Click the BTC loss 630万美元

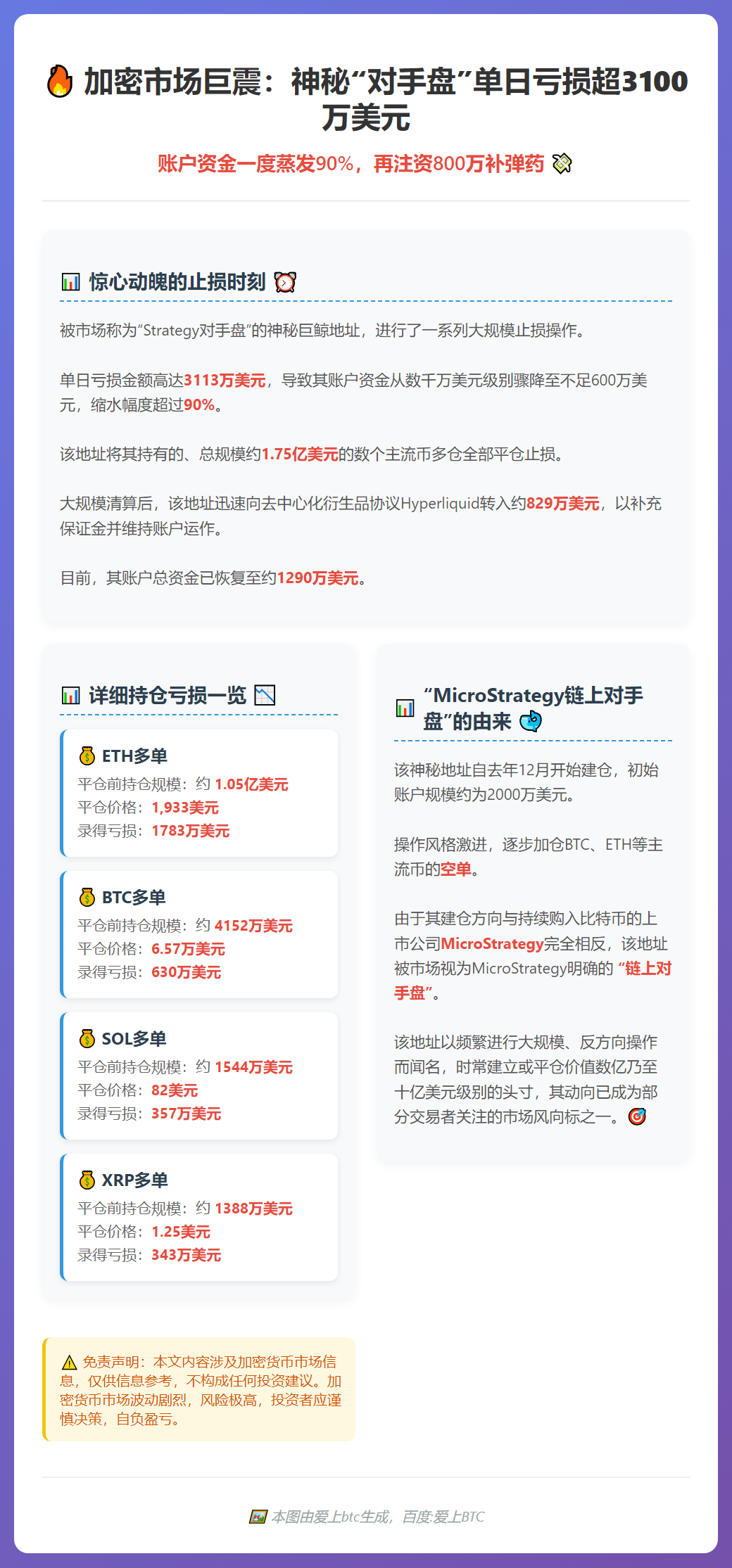pyautogui.click(x=187, y=972)
